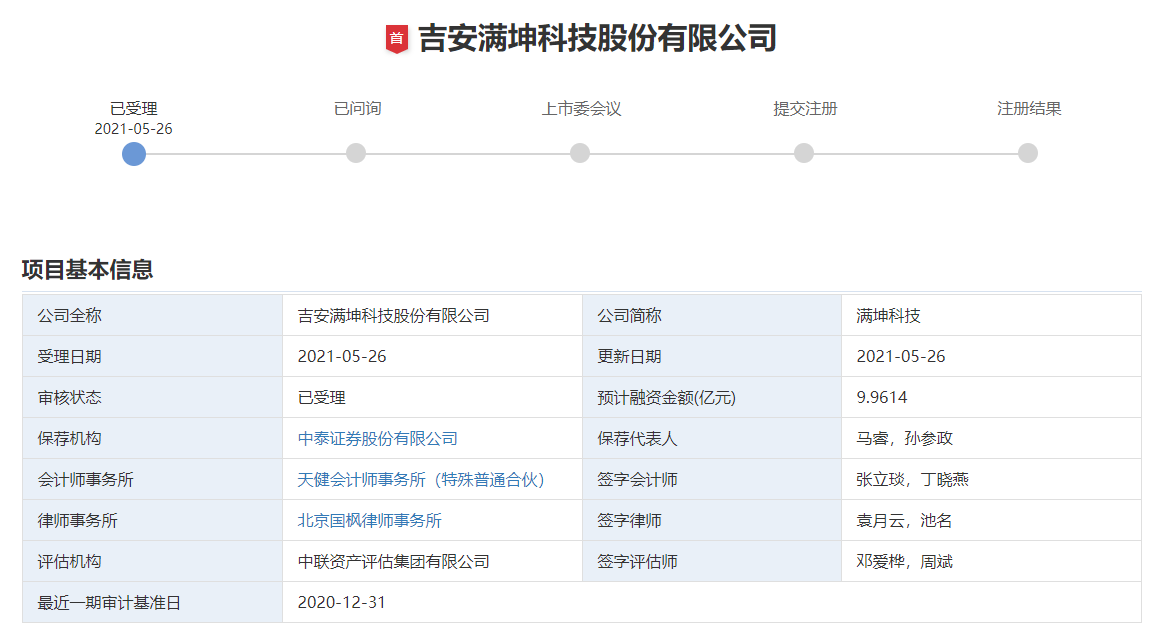Click the 邓爱桦, 周斌 appraisers value
The height and width of the screenshot is (635, 1155).
[904, 561]
